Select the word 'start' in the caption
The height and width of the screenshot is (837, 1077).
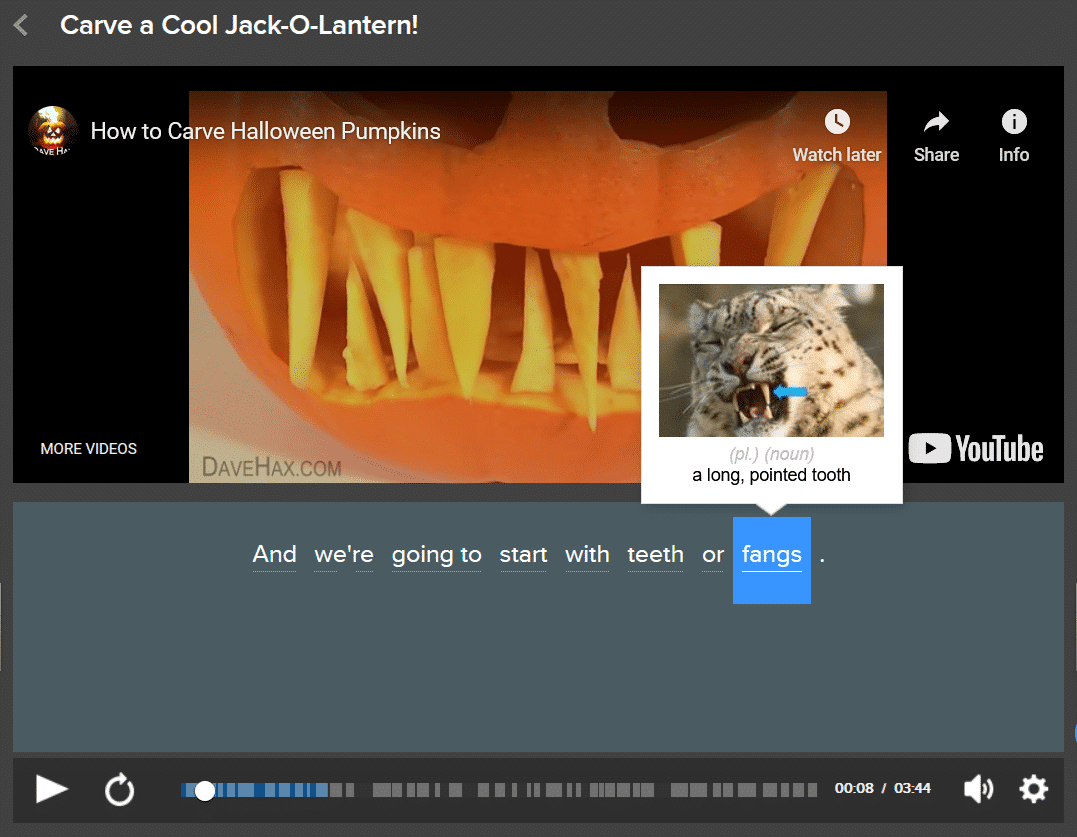(x=523, y=555)
